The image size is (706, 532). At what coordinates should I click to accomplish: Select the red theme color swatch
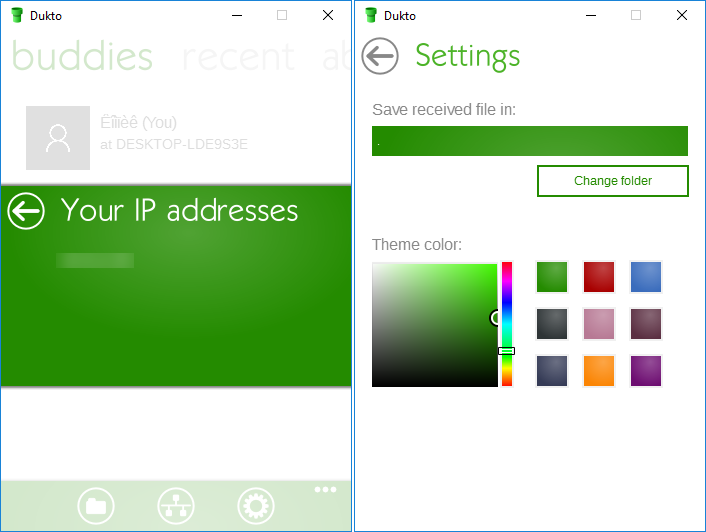[599, 277]
